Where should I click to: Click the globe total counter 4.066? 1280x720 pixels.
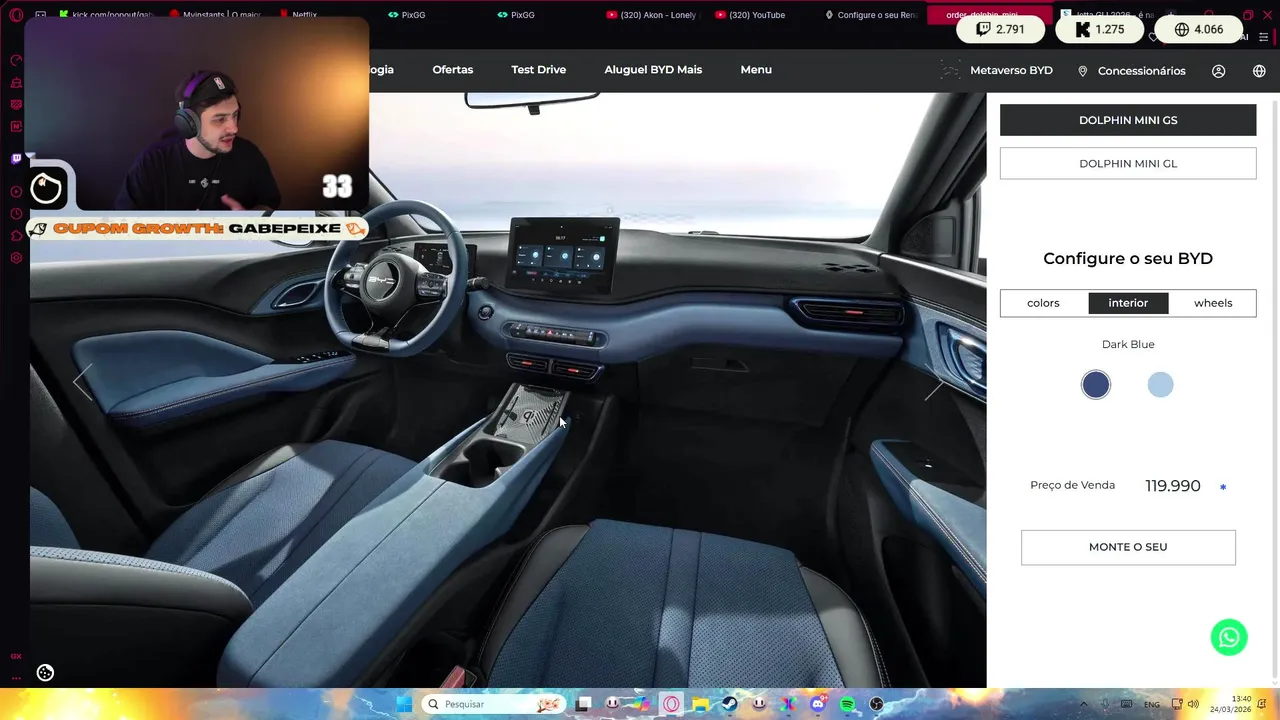pos(1199,29)
